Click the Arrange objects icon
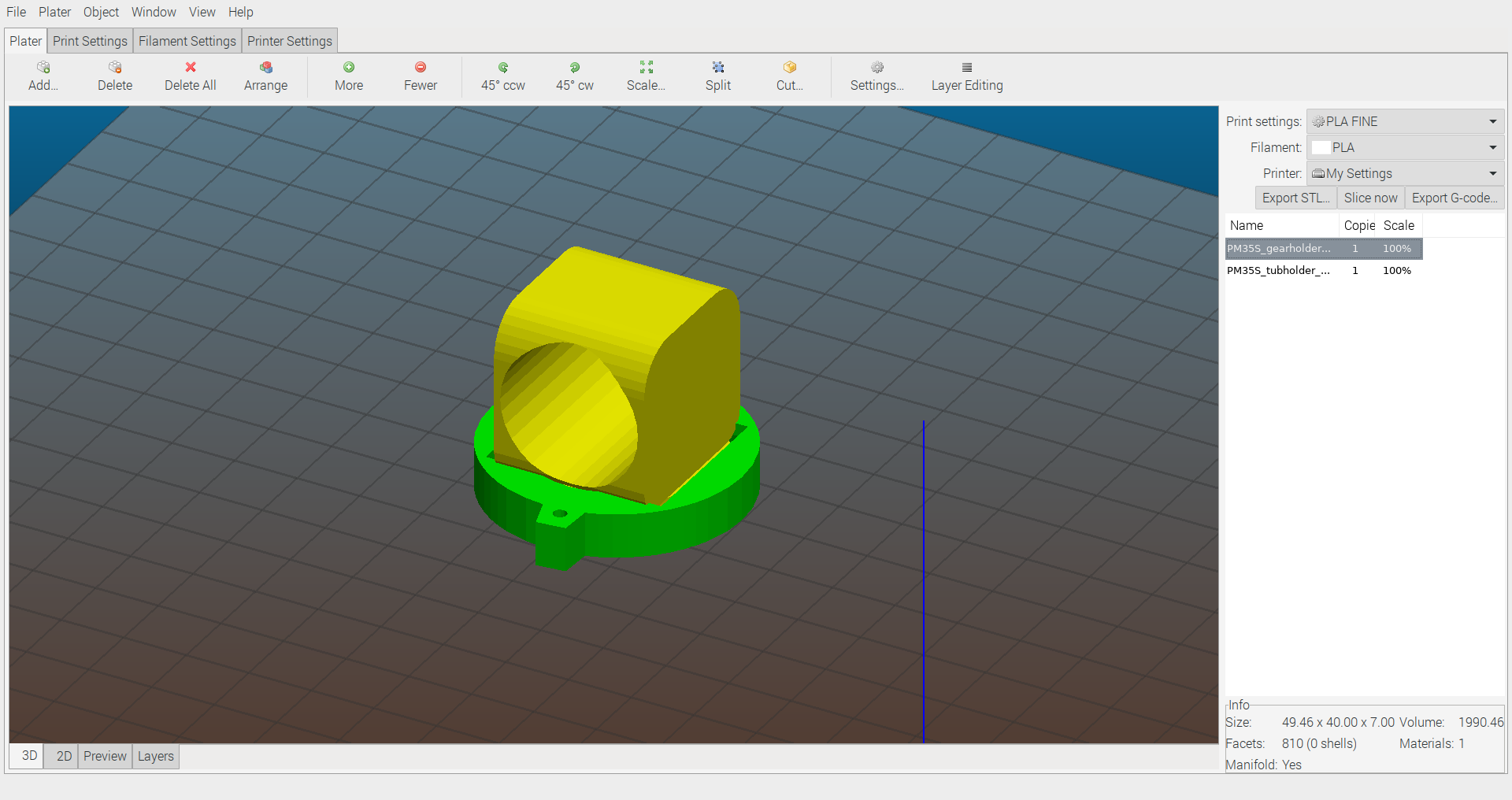This screenshot has height=800, width=1512. (x=266, y=68)
